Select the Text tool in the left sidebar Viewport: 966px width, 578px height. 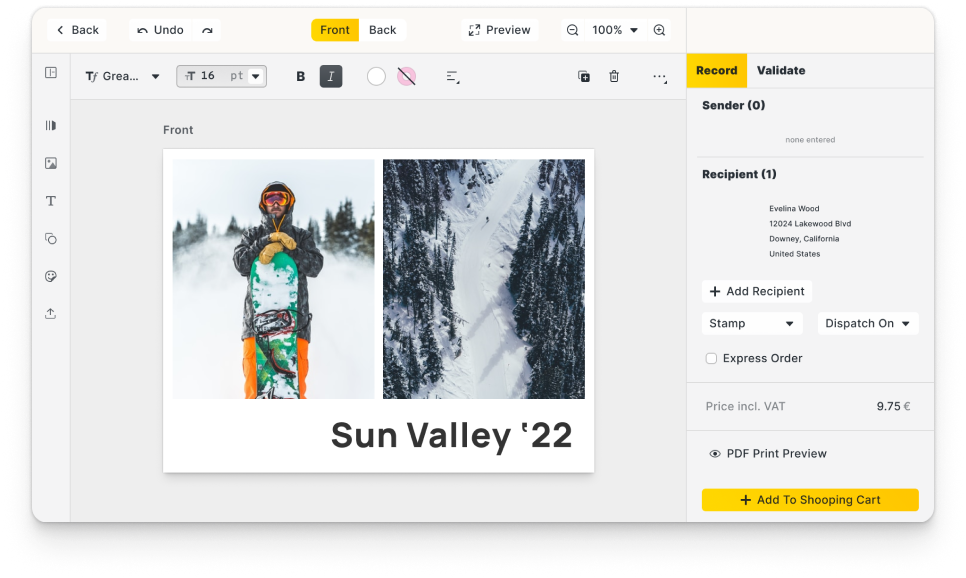(x=50, y=200)
